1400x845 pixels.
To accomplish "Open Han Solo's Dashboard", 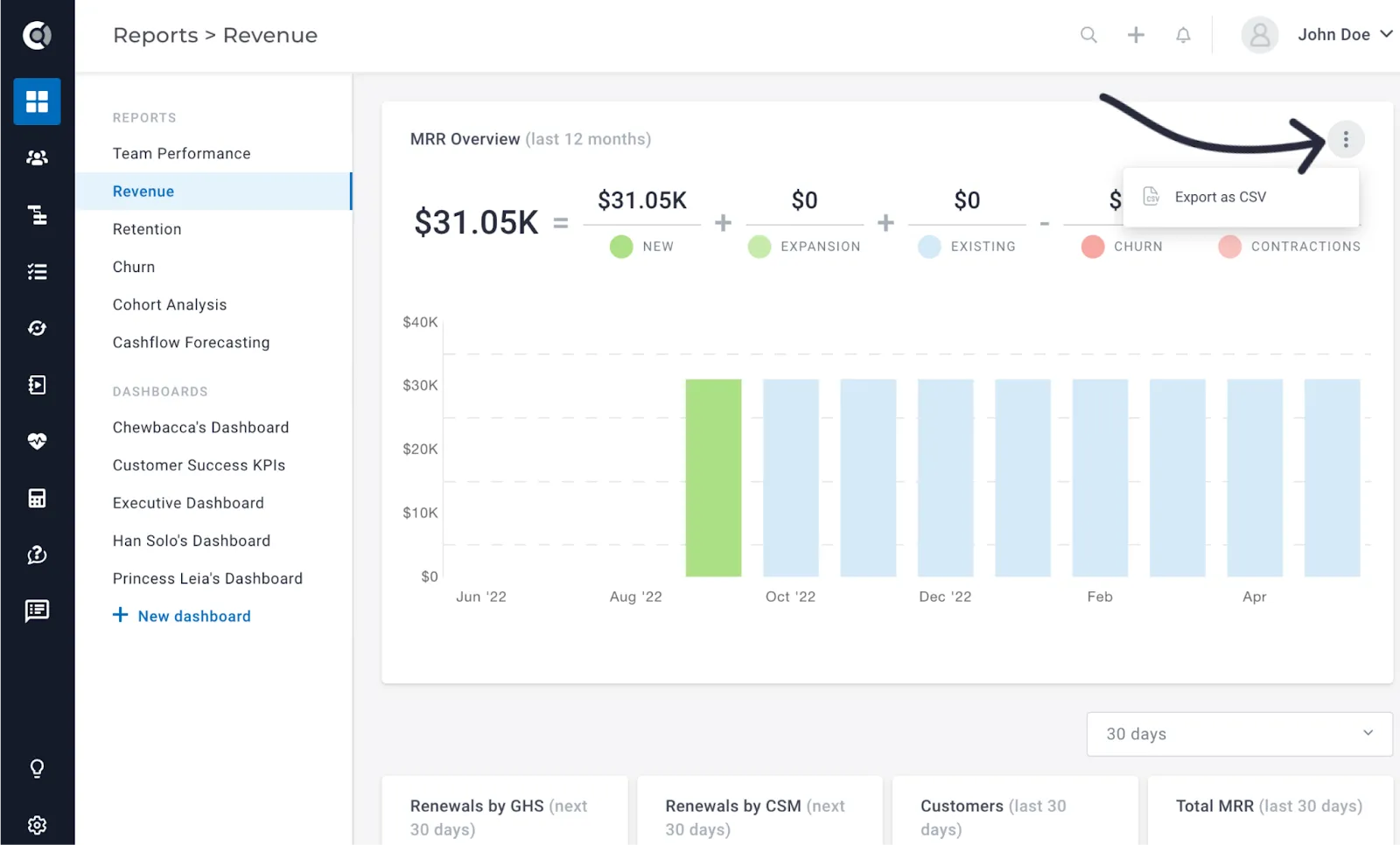I will point(192,541).
